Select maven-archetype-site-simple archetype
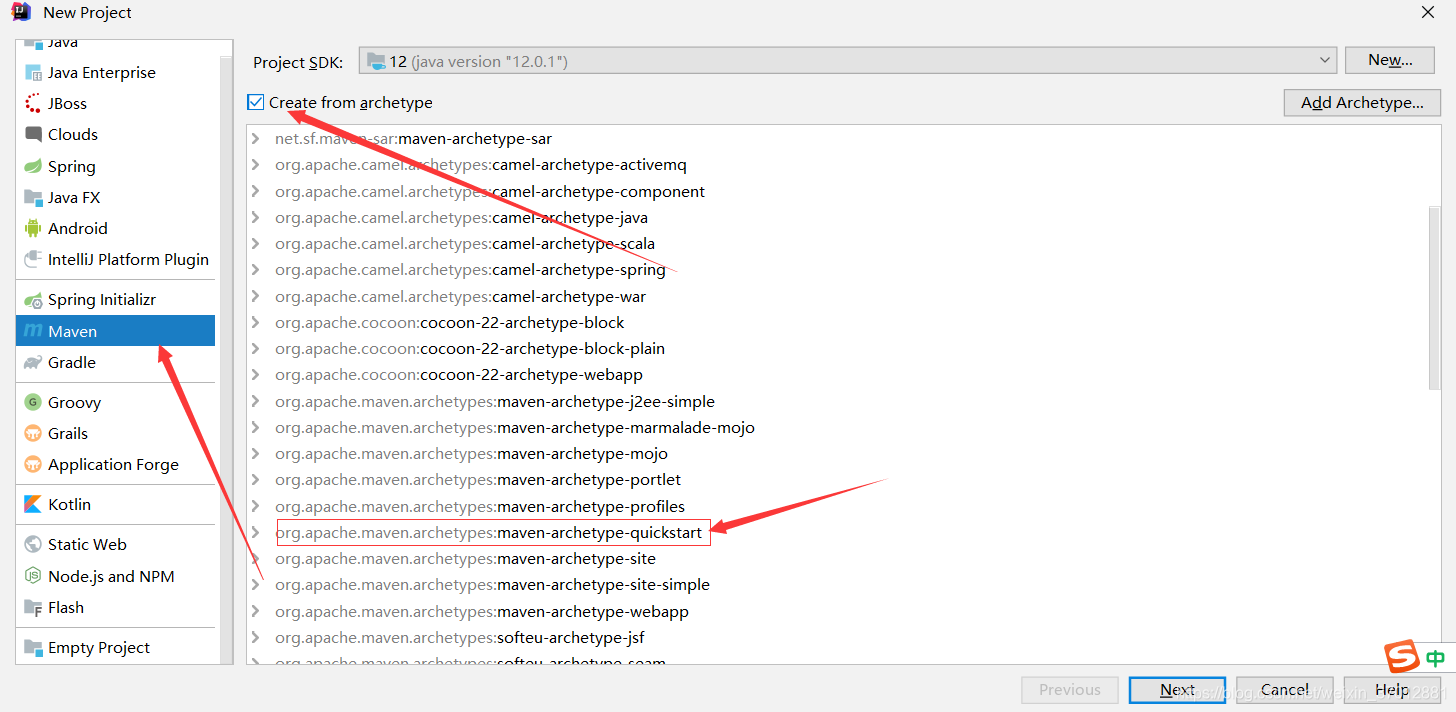This screenshot has width=1456, height=712. [x=492, y=585]
